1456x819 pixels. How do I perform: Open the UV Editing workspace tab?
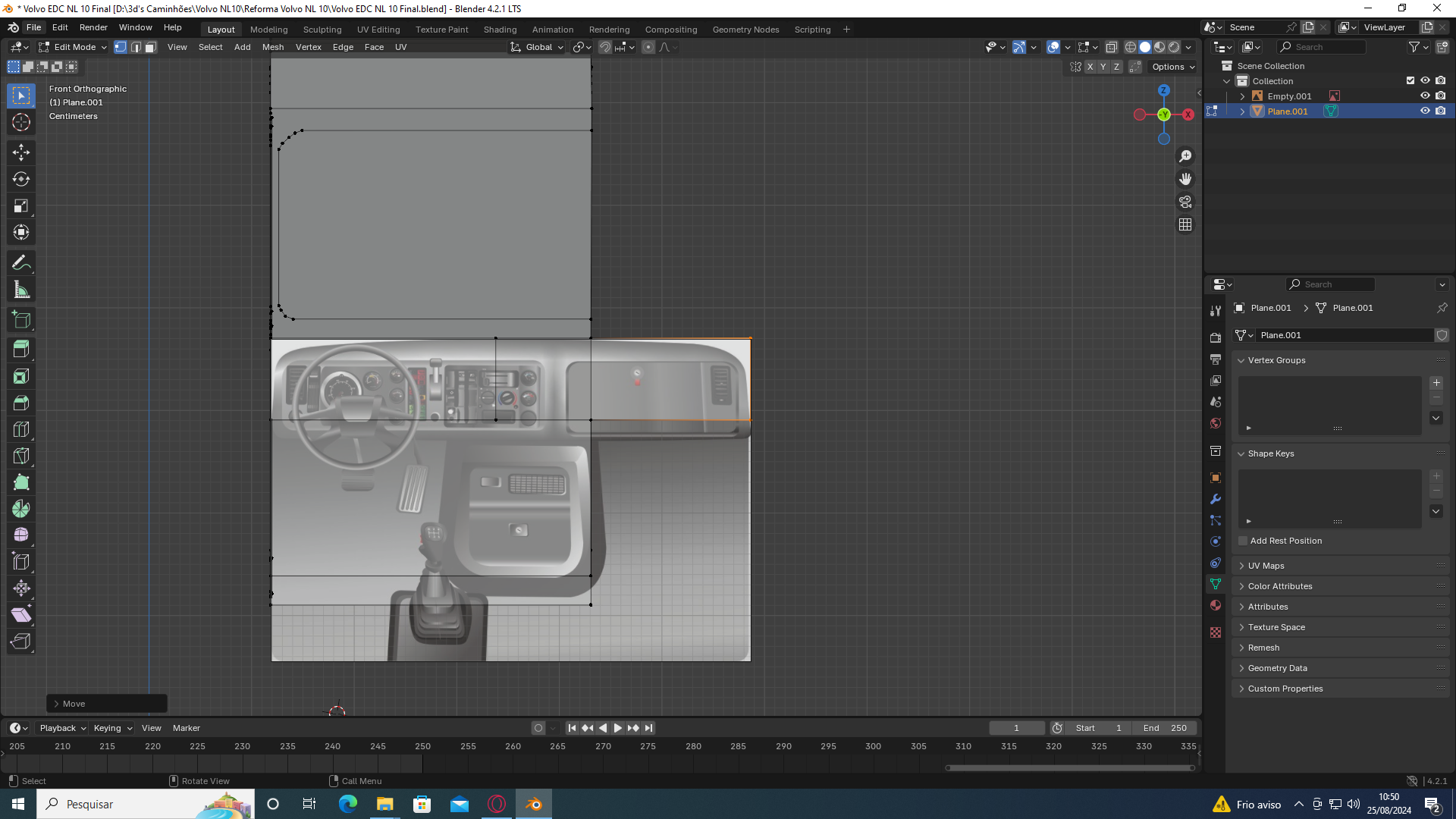[378, 30]
